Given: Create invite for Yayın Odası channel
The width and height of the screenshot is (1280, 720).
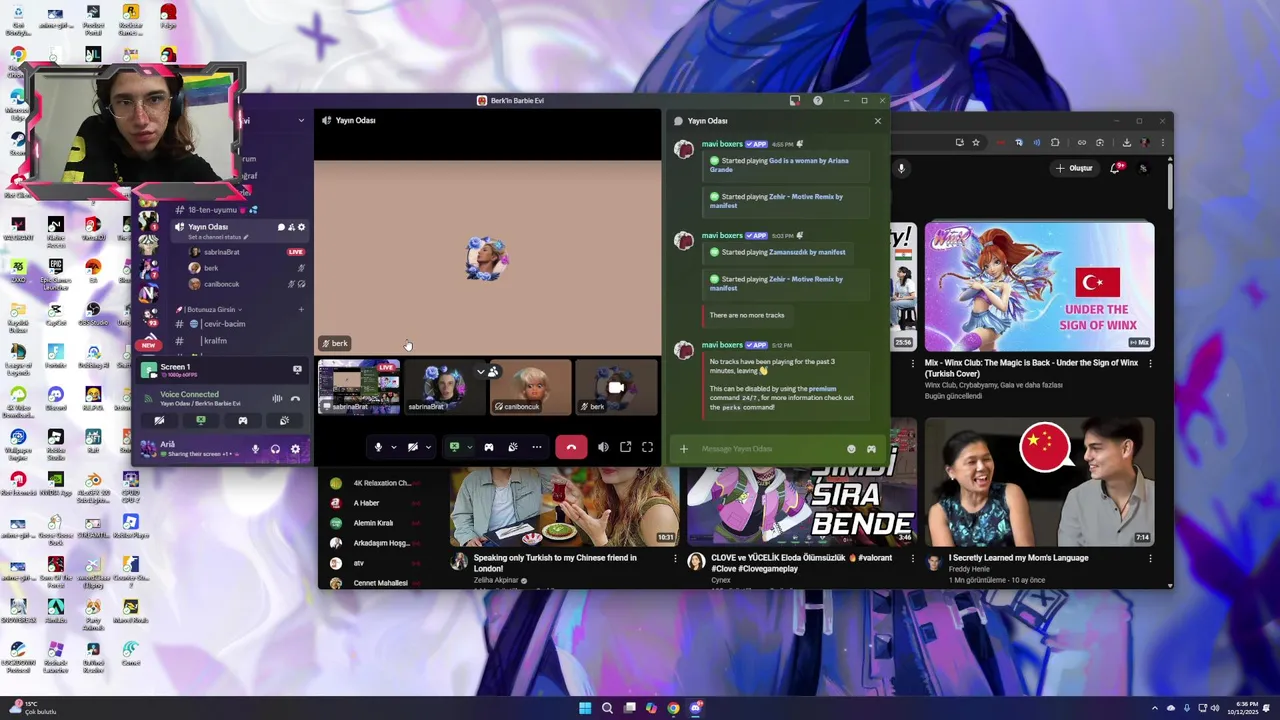Looking at the screenshot, I should 291,227.
